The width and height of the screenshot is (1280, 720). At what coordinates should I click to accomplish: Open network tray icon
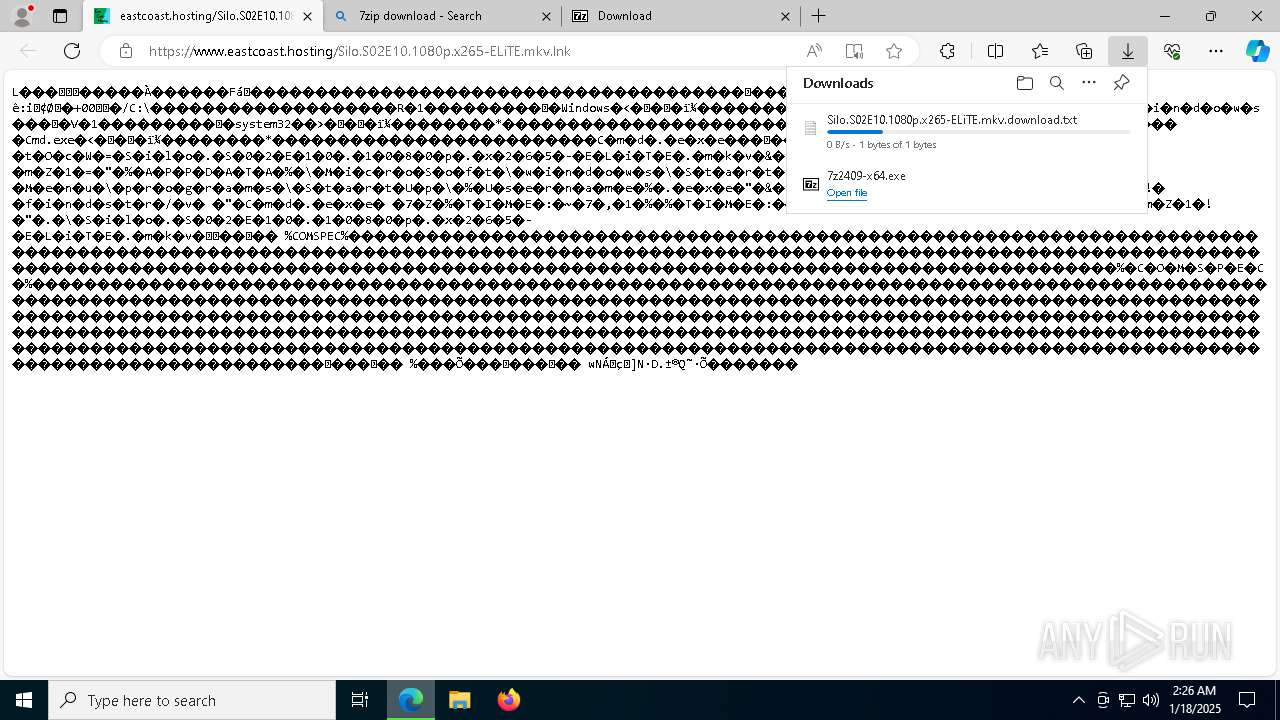[x=1126, y=700]
